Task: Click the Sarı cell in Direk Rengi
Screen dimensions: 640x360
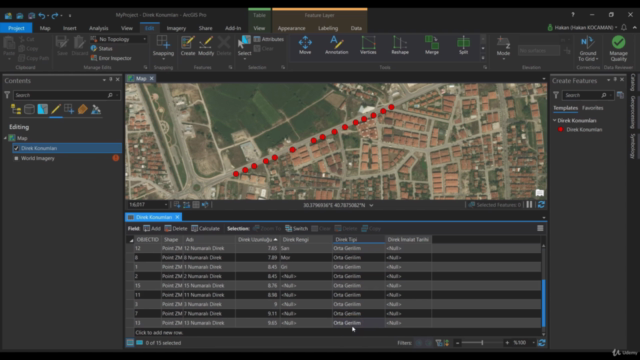Action: (306, 248)
